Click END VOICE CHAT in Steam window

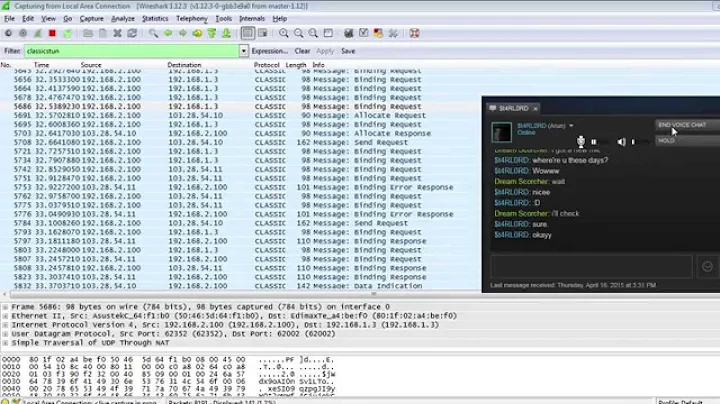tap(687, 125)
